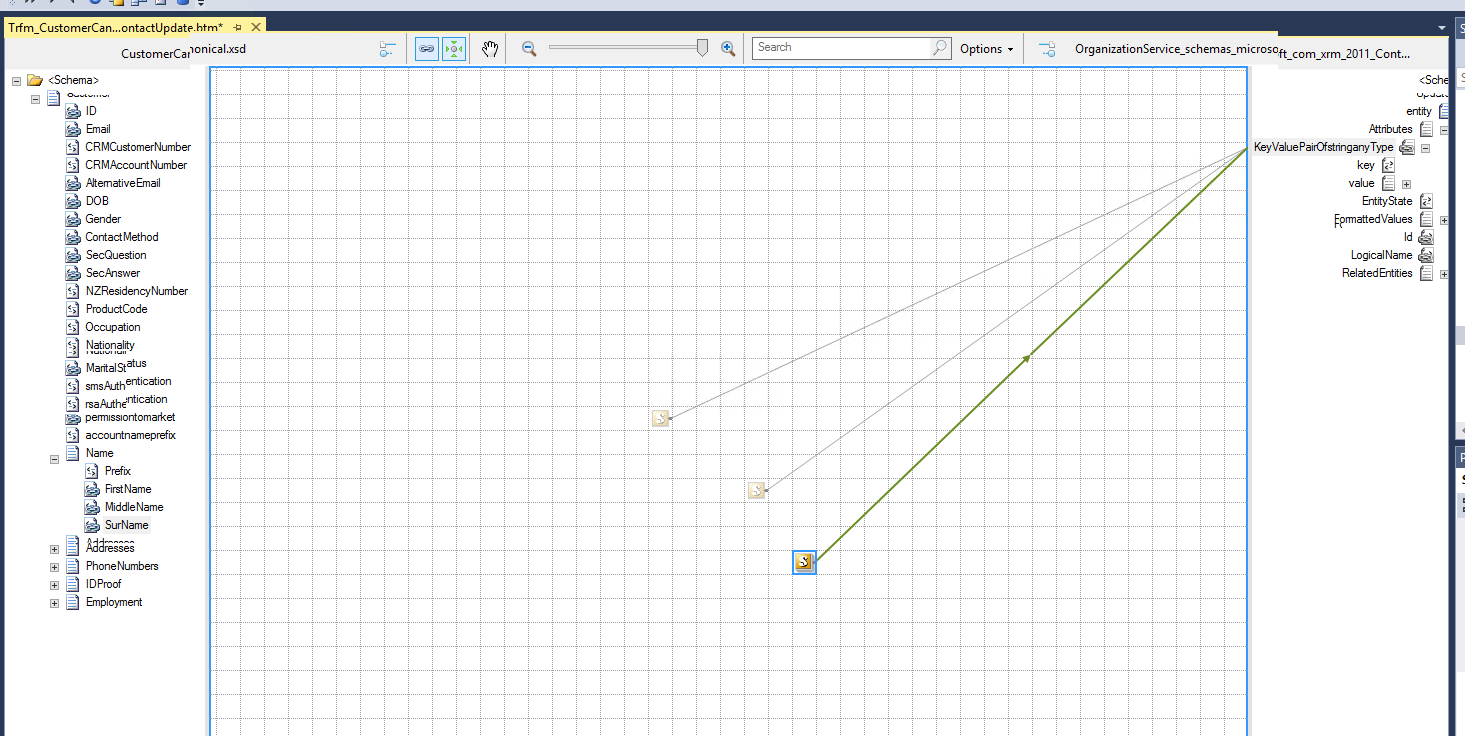Select the Id element in destination schema
Screen dimensions: 1465x736
point(1408,237)
